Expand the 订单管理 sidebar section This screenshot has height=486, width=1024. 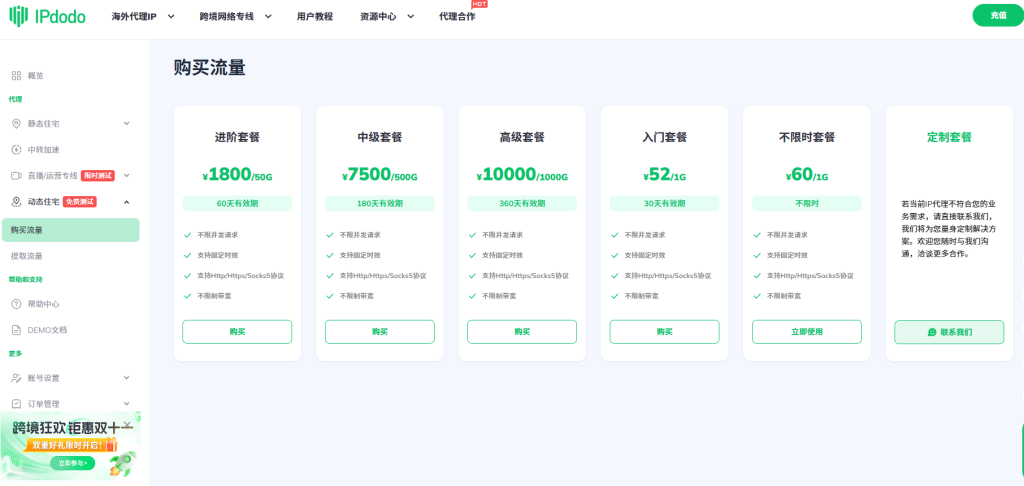[126, 404]
